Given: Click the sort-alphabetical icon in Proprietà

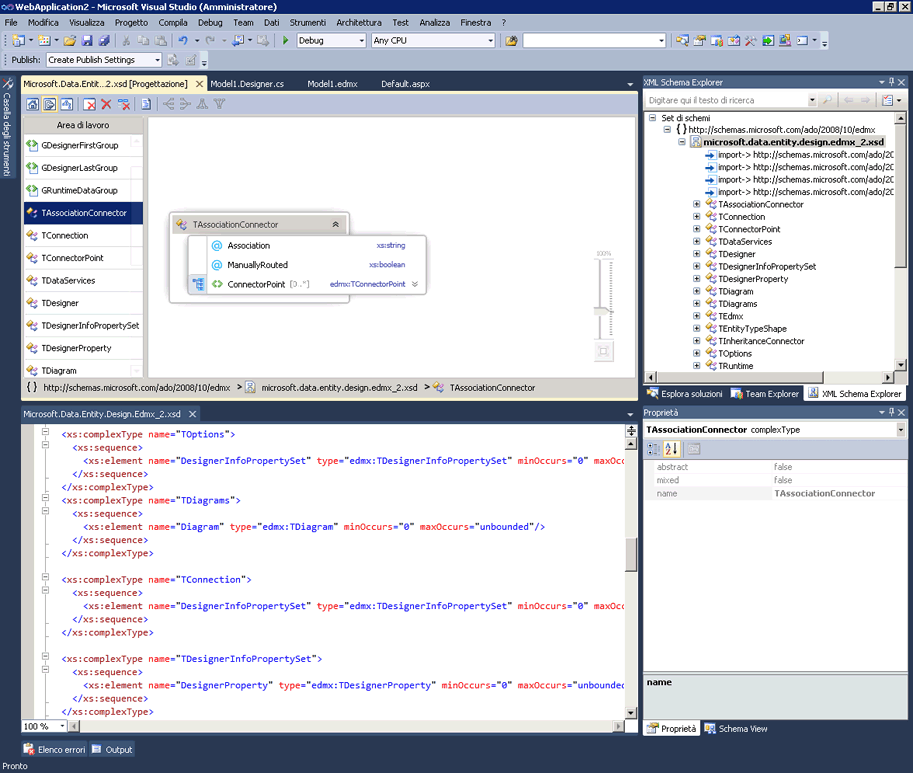Looking at the screenshot, I should pos(671,449).
